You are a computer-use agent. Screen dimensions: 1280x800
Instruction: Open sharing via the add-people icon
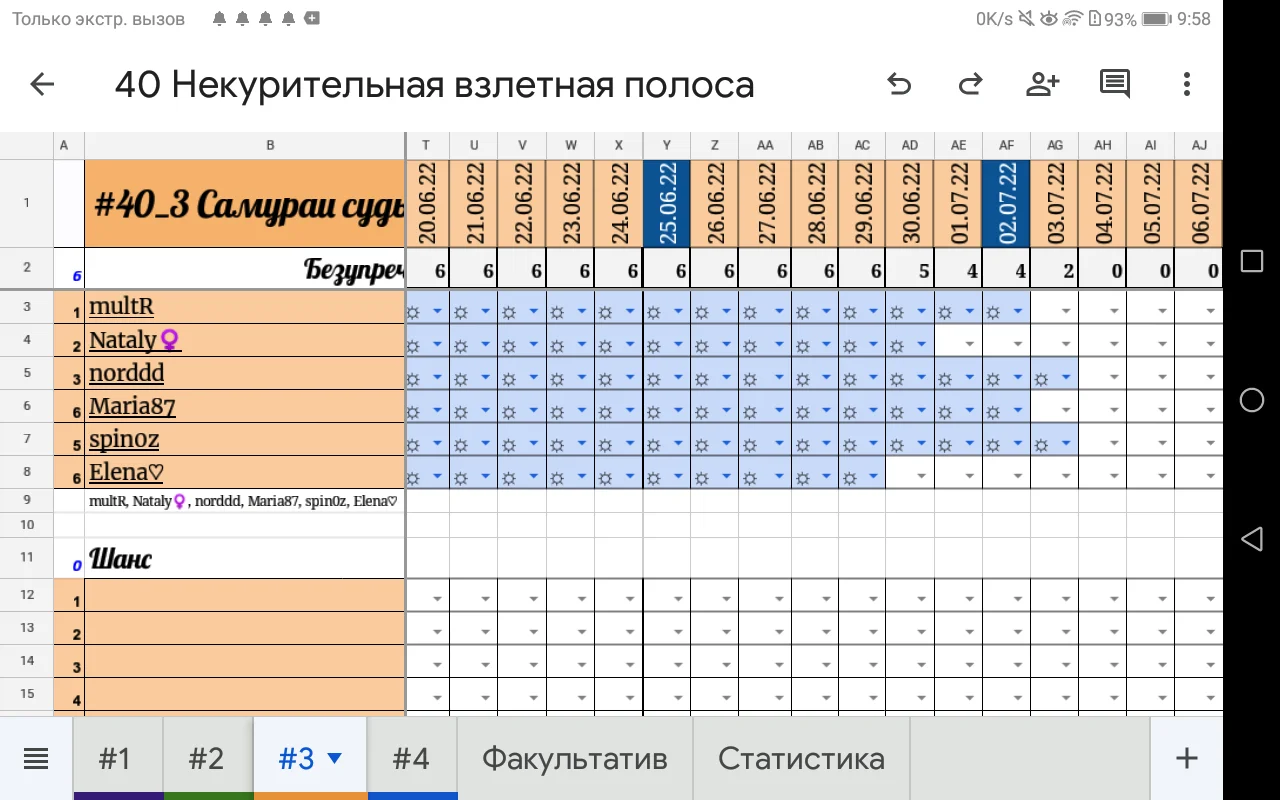coord(1042,84)
